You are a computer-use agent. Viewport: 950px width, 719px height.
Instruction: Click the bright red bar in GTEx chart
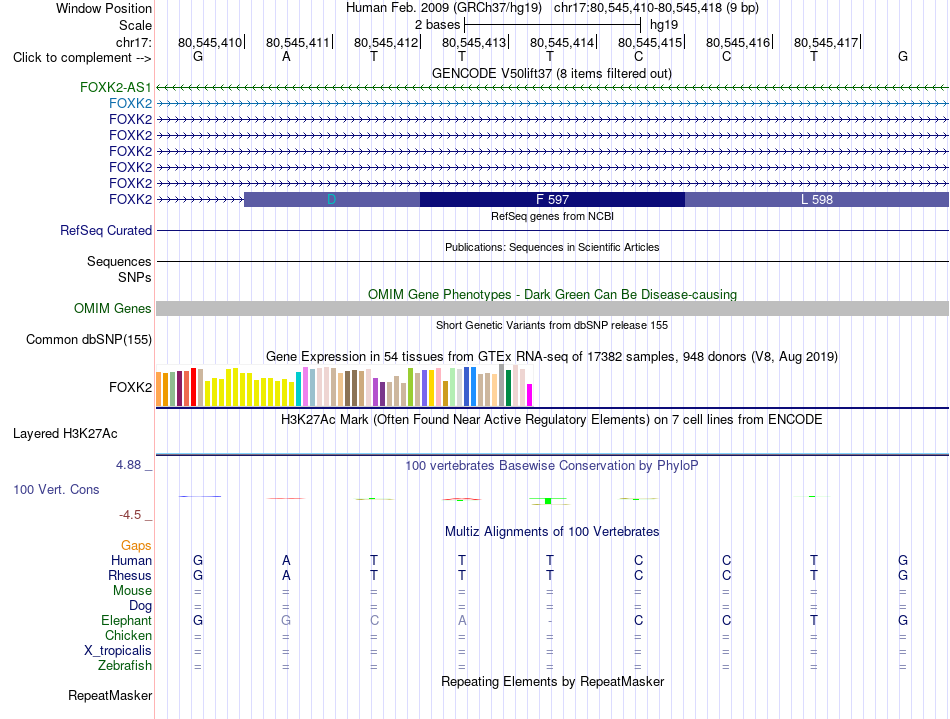[x=194, y=387]
